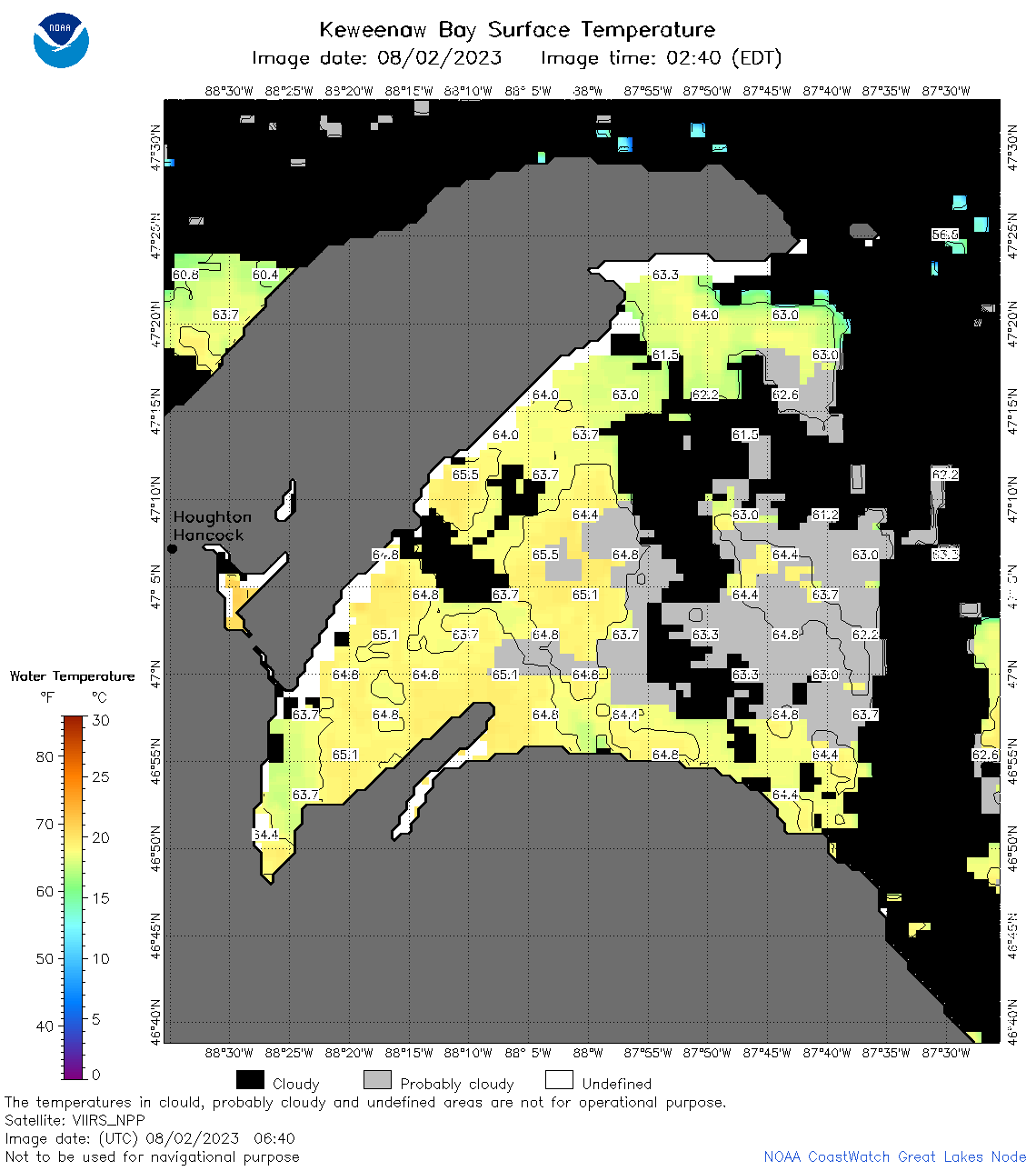
Task: Click the Hancock town label
Action: coord(208,535)
